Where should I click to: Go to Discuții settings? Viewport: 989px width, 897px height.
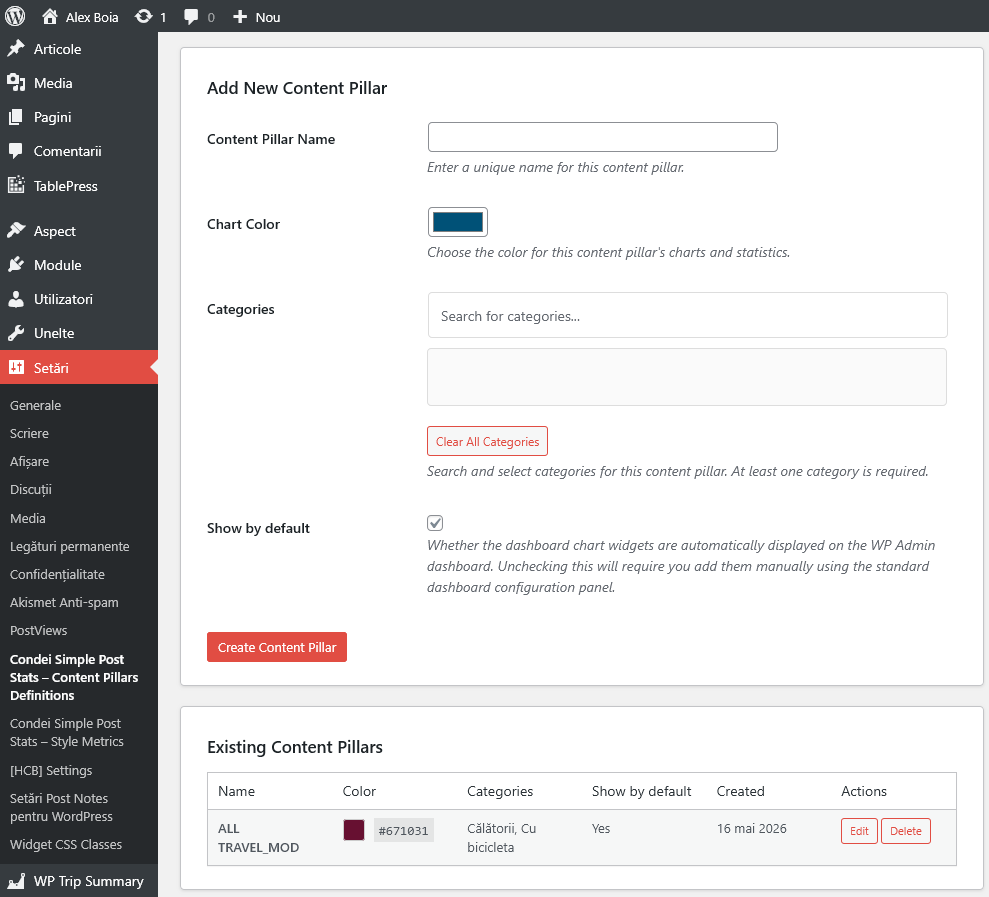click(30, 490)
